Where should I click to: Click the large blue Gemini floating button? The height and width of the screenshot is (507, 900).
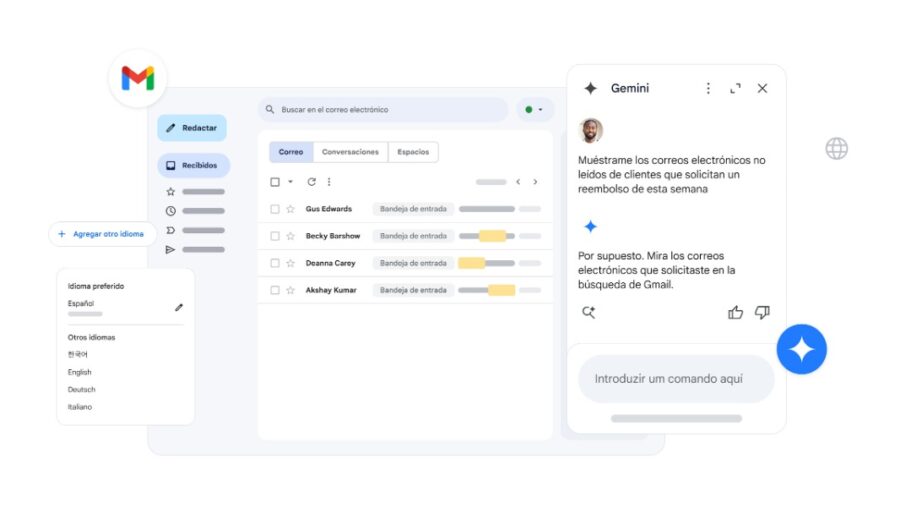coord(801,349)
